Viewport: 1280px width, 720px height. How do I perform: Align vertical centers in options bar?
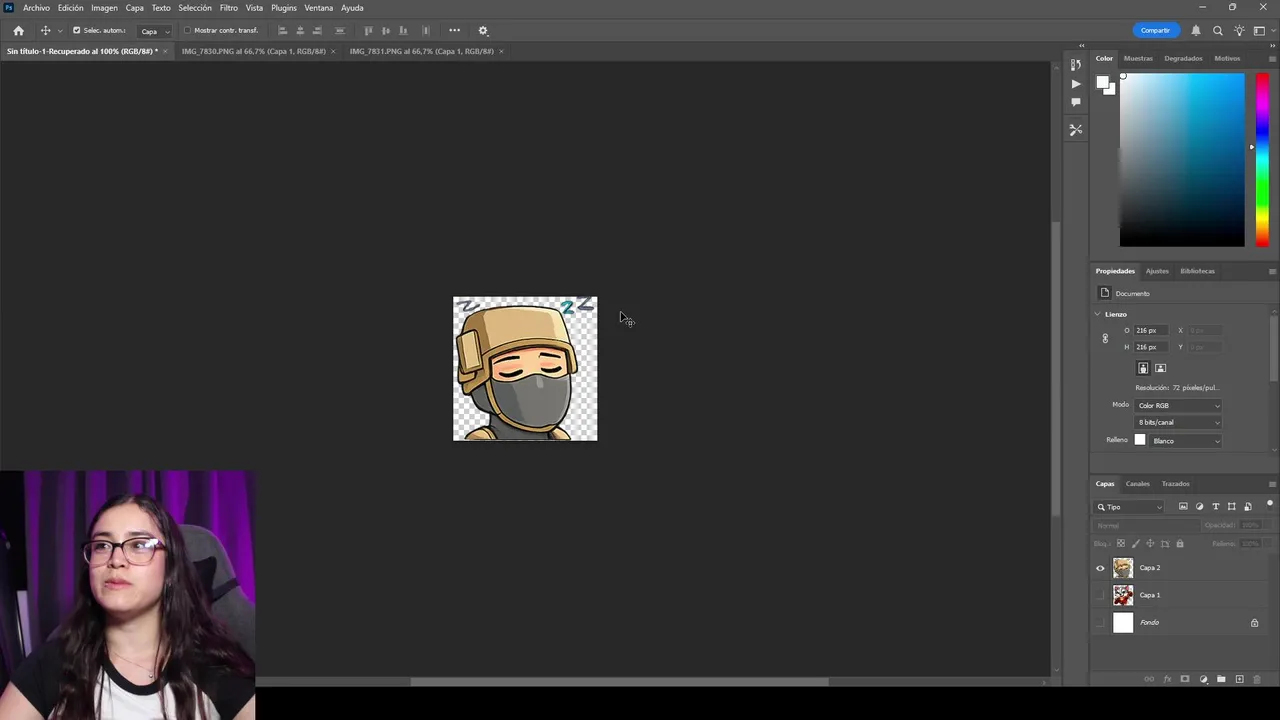coord(386,31)
